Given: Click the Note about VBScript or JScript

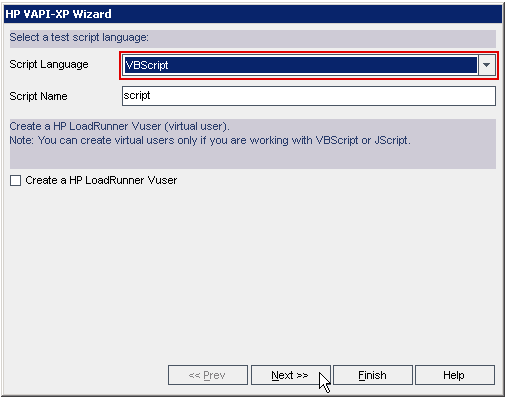Looking at the screenshot, I should pyautogui.click(x=210, y=140).
